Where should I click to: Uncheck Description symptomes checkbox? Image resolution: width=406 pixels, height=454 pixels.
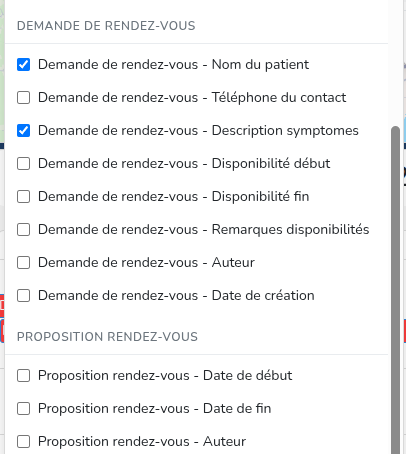pyautogui.click(x=24, y=131)
